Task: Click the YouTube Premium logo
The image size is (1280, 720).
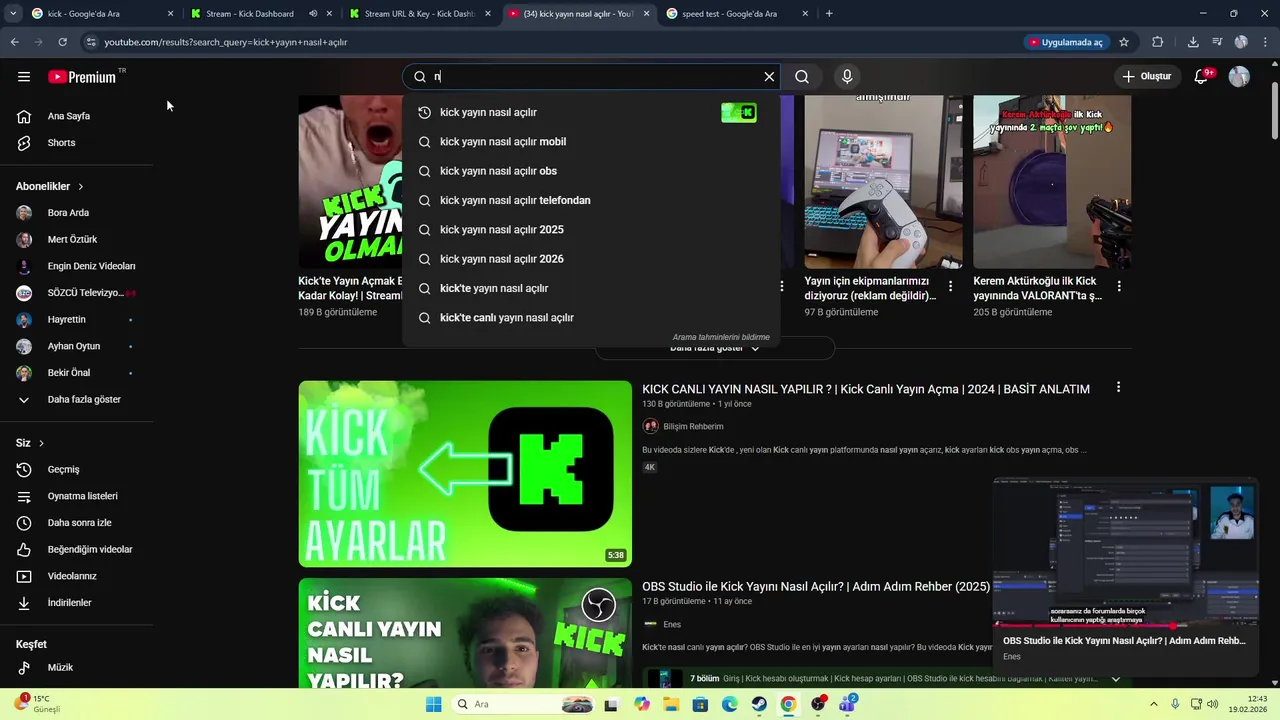Action: tap(82, 77)
